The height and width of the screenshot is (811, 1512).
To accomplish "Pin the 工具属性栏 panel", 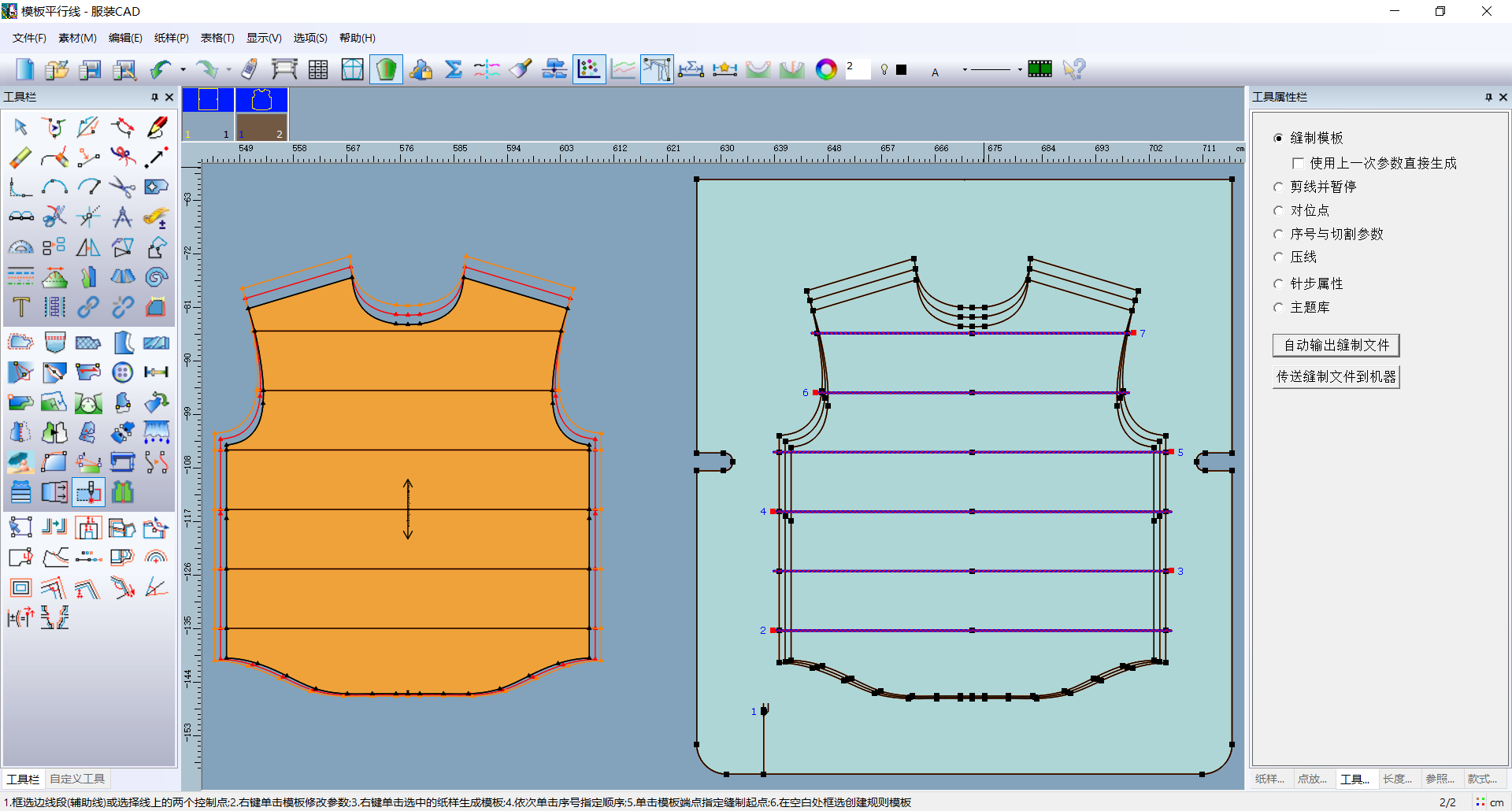I will point(1488,97).
